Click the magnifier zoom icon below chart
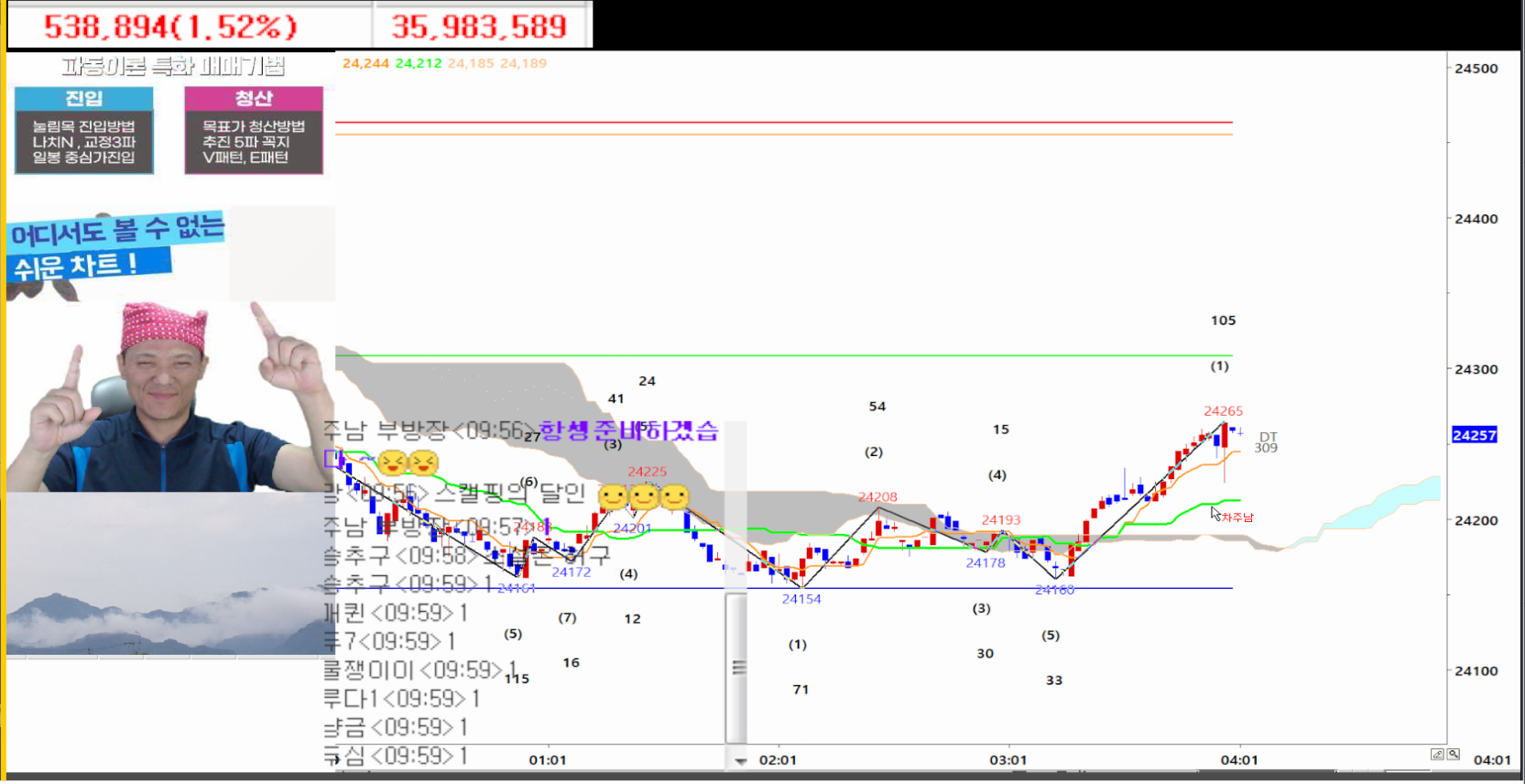The height and width of the screenshot is (784, 1525). [x=1454, y=755]
